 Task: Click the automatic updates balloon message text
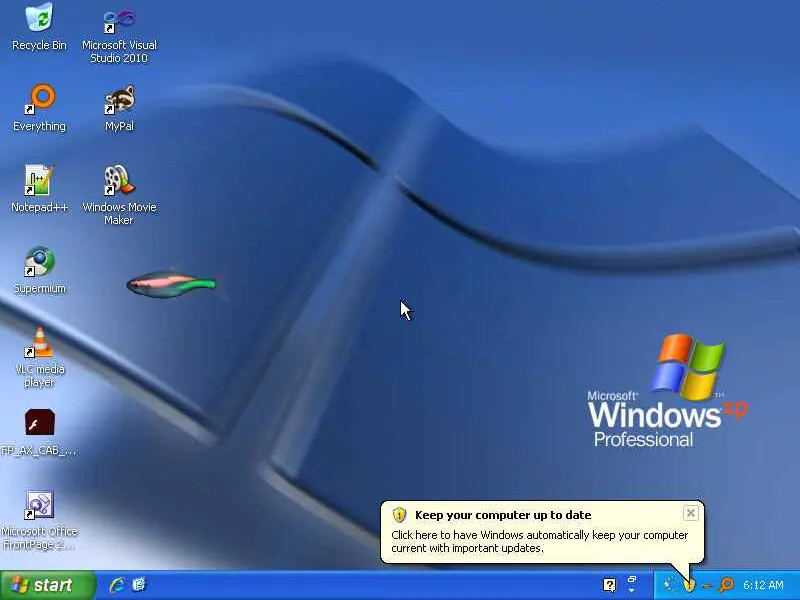point(539,541)
